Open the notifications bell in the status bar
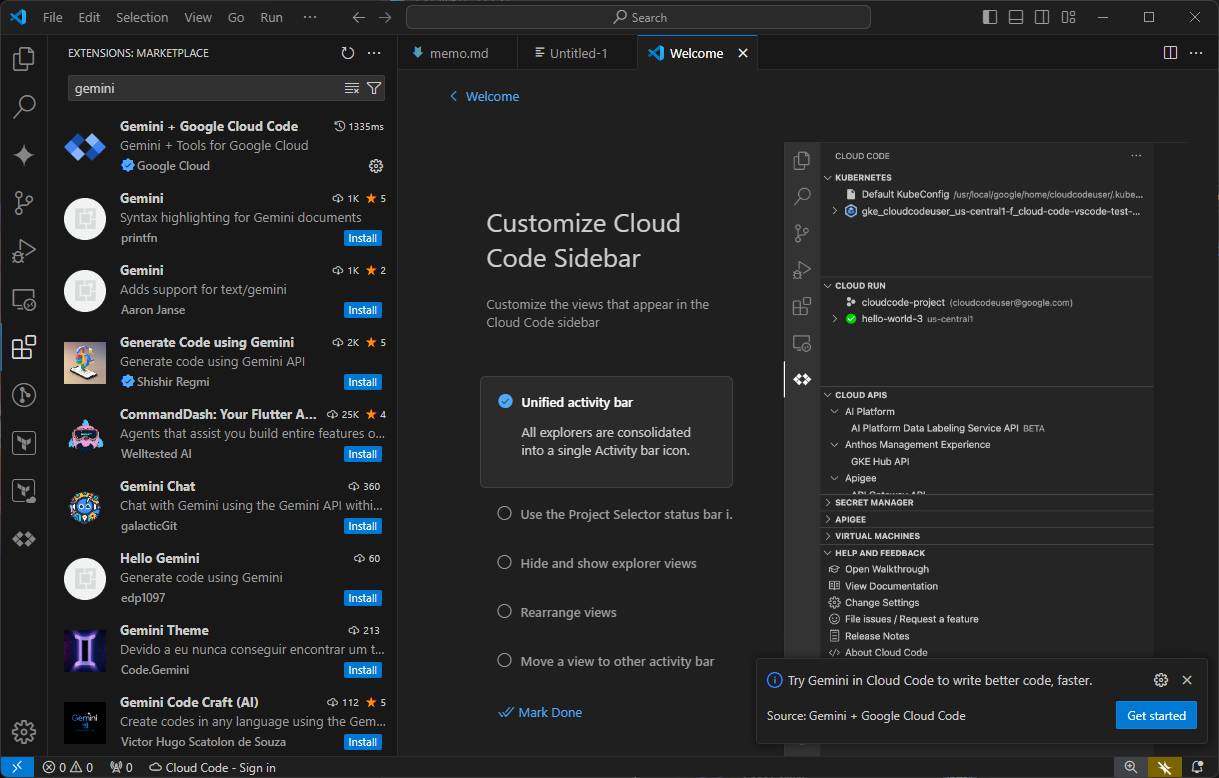The height and width of the screenshot is (778, 1219). pyautogui.click(x=1197, y=767)
